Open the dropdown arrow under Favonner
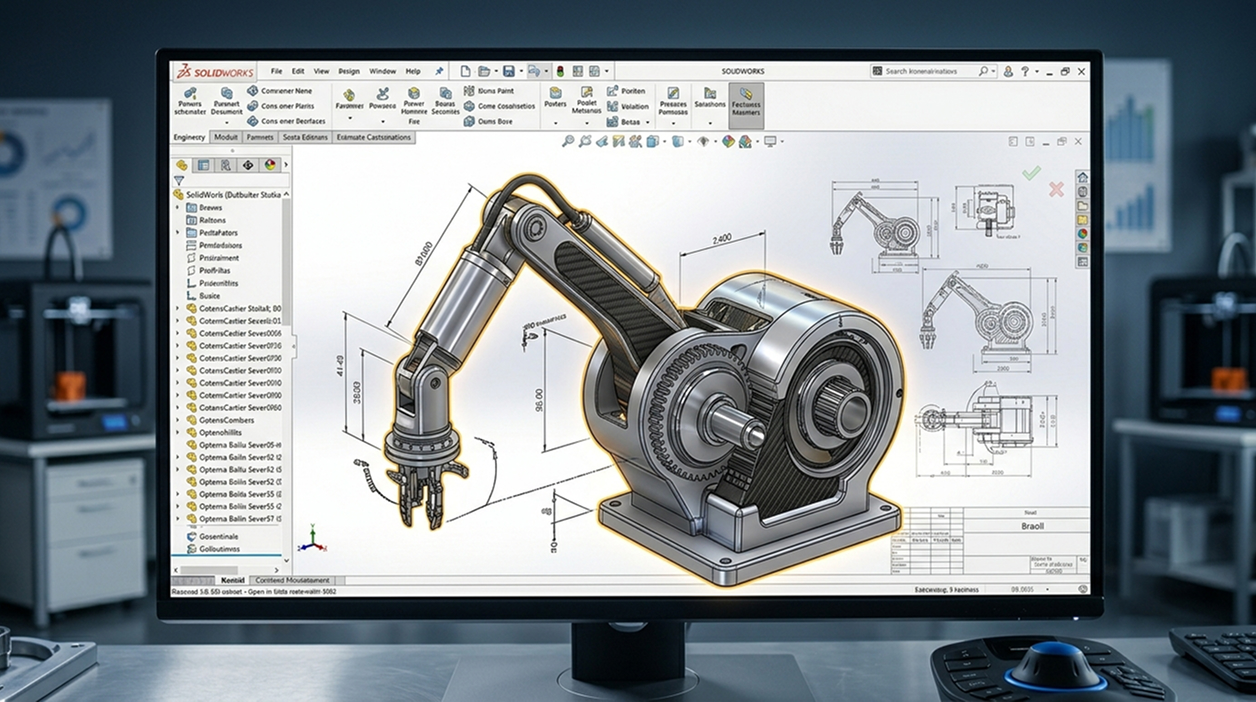Screen dimensions: 1256x702 click(350, 118)
